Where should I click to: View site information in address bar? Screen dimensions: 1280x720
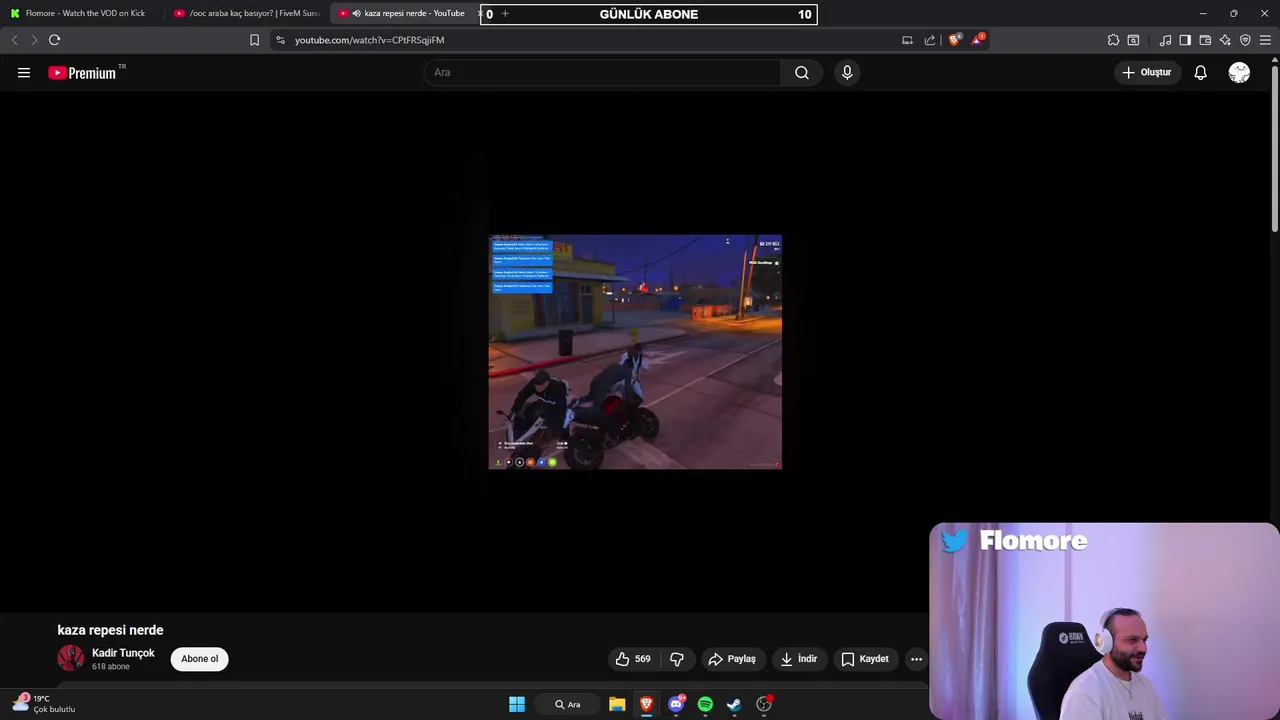click(x=280, y=40)
